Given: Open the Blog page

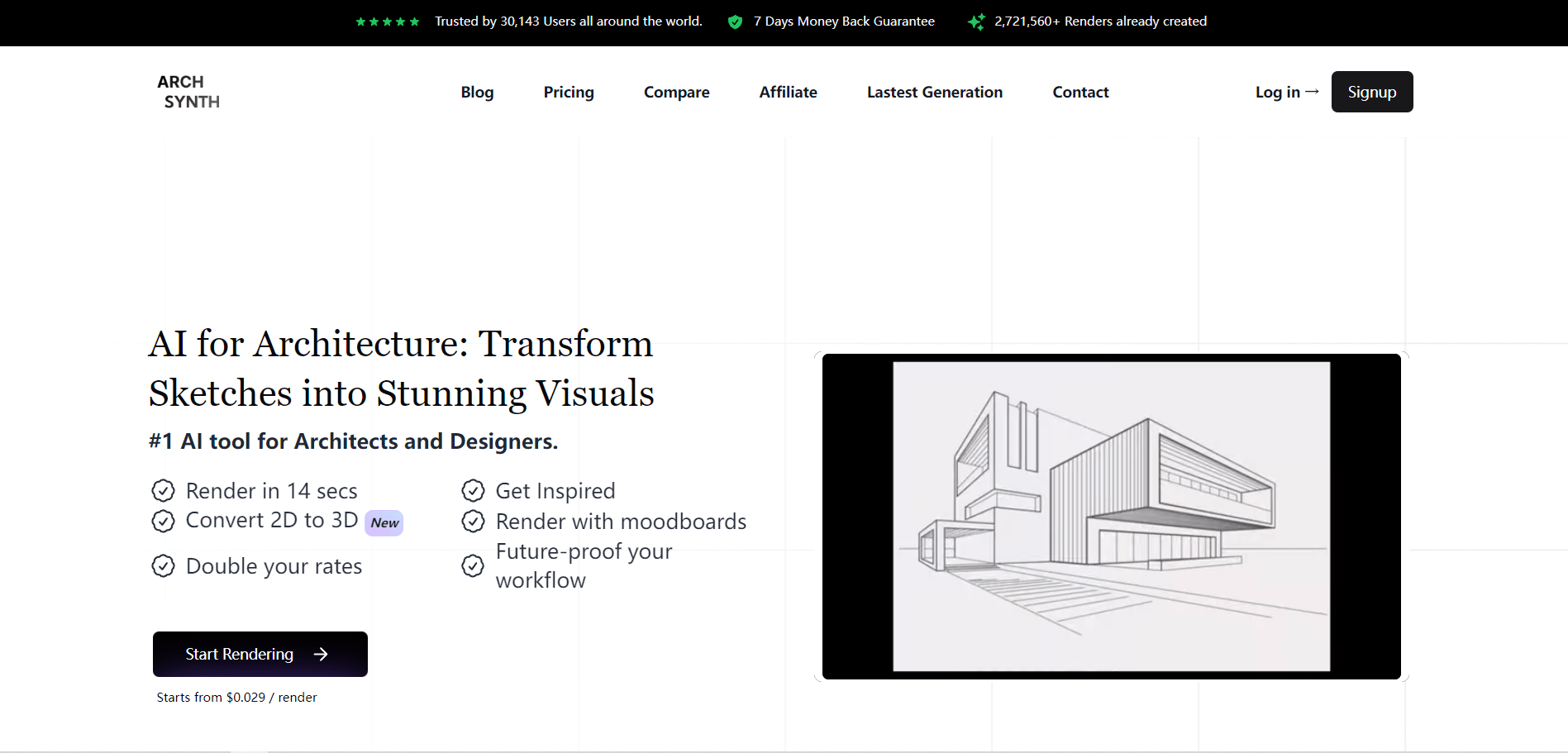Looking at the screenshot, I should (x=477, y=92).
